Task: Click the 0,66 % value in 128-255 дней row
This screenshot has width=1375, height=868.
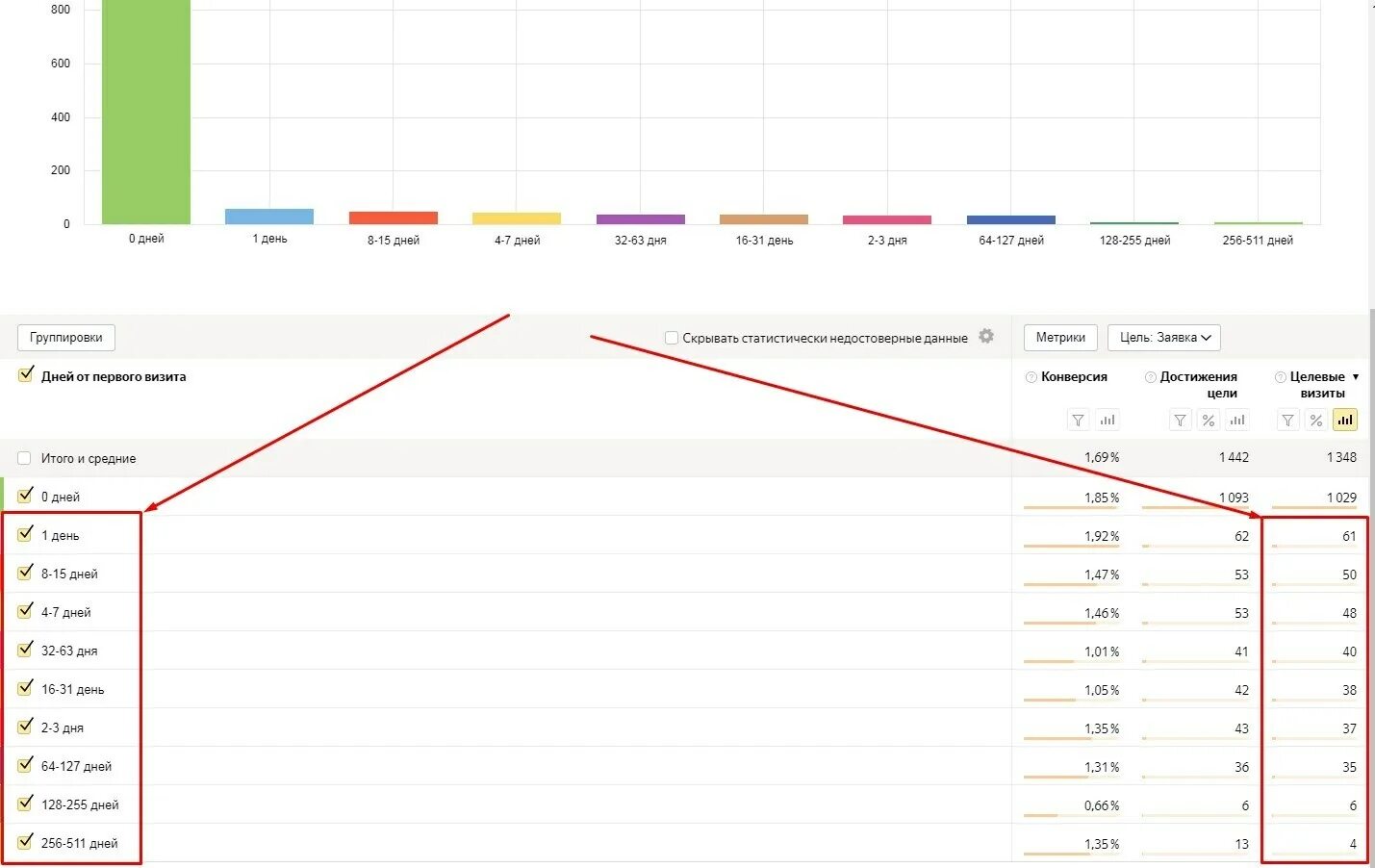Action: [x=1102, y=805]
